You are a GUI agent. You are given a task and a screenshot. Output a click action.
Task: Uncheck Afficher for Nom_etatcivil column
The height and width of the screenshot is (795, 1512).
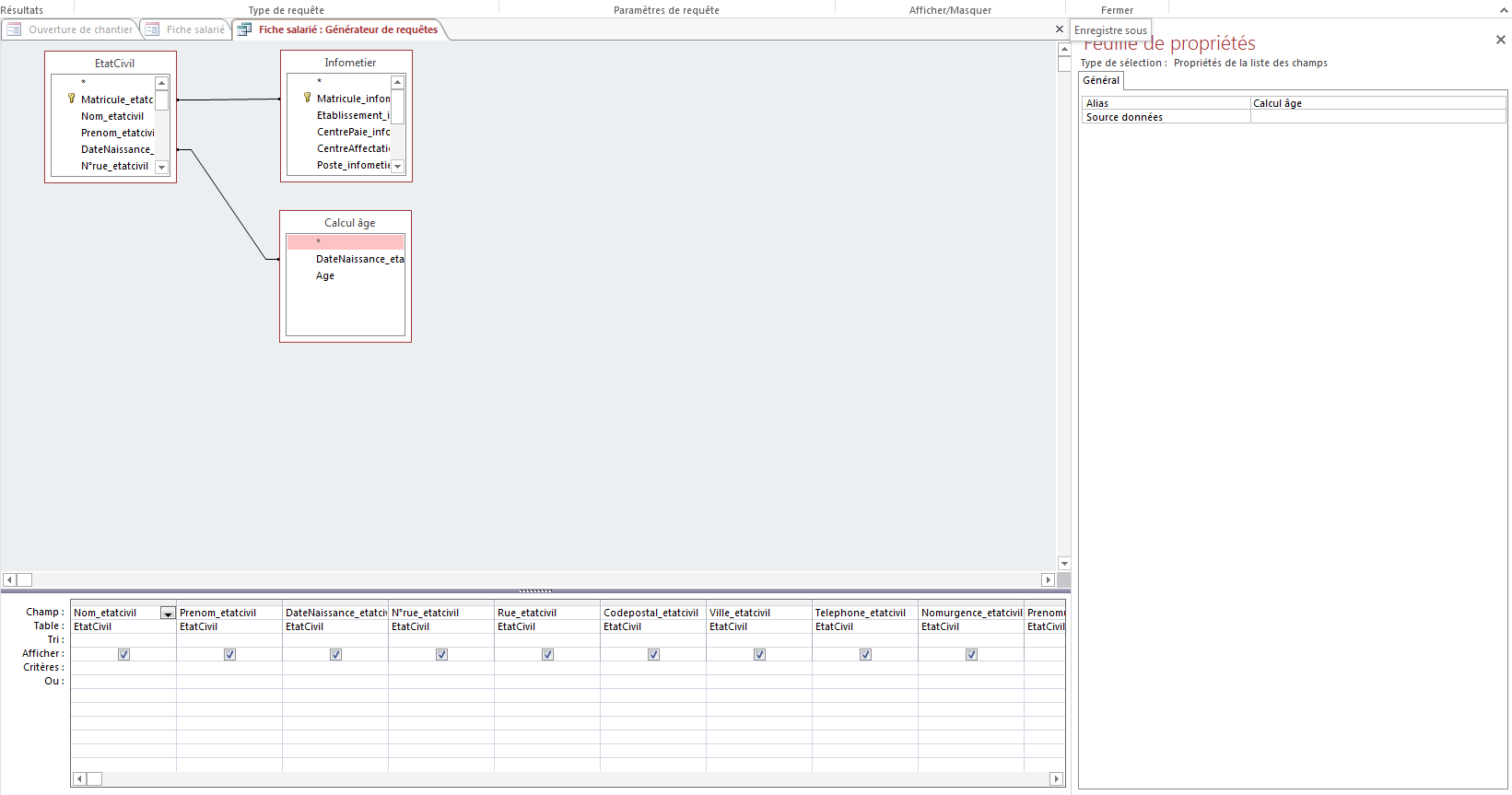123,654
